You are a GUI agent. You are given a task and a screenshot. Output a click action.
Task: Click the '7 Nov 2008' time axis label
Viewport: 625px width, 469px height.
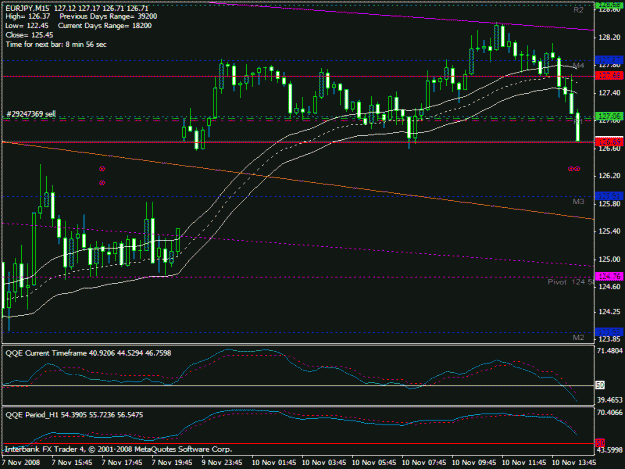[21, 463]
